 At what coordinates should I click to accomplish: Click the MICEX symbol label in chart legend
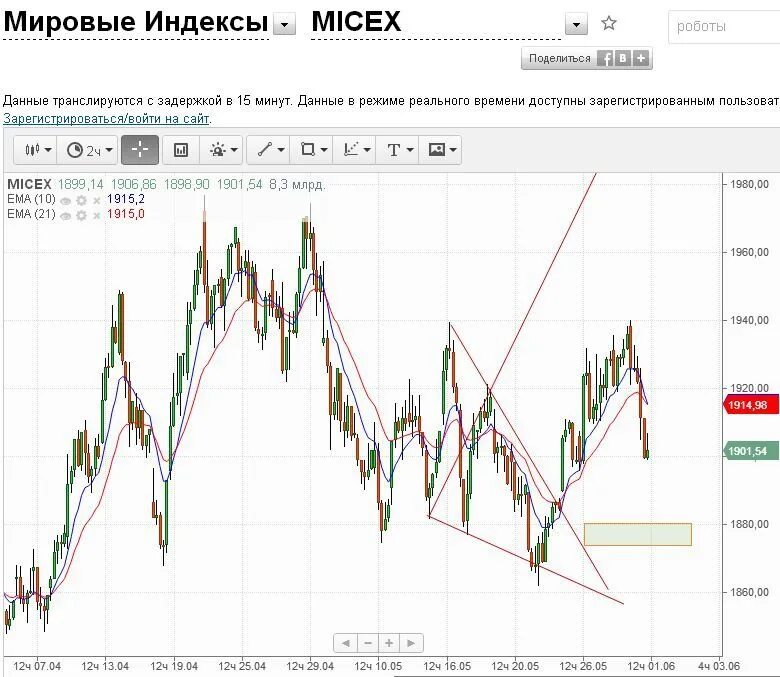[29, 185]
